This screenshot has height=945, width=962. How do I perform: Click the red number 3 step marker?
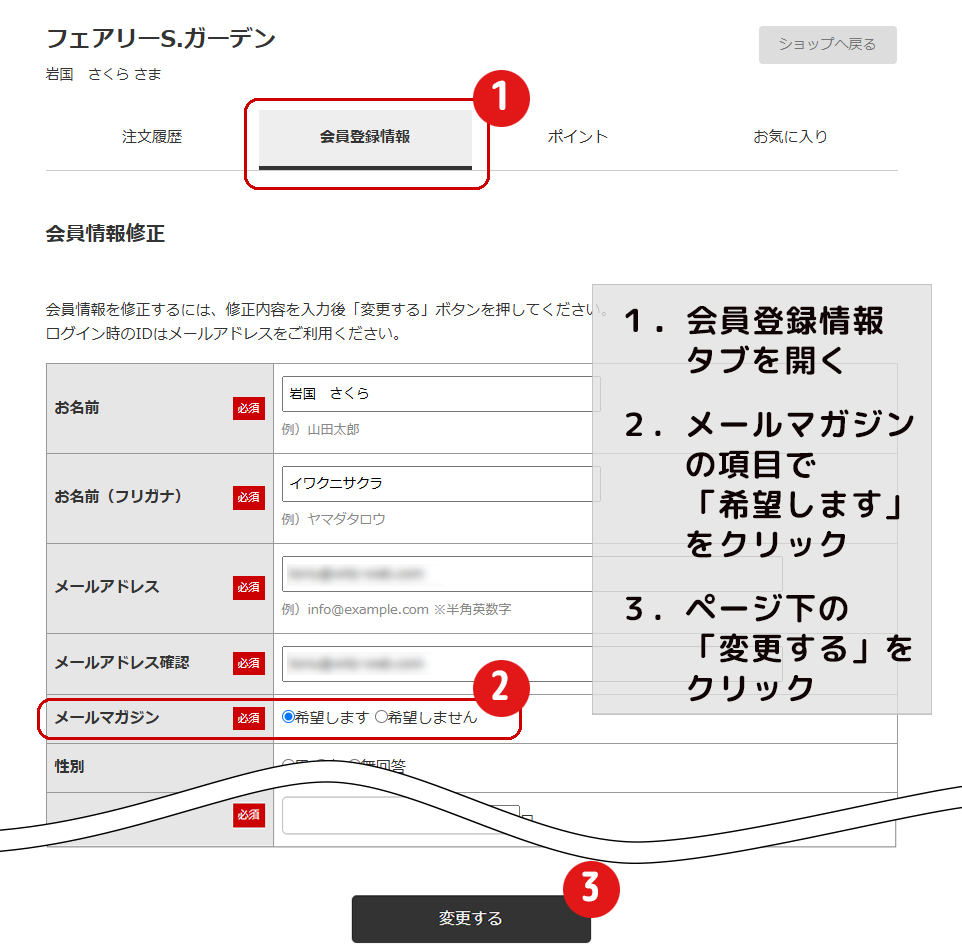pyautogui.click(x=590, y=887)
